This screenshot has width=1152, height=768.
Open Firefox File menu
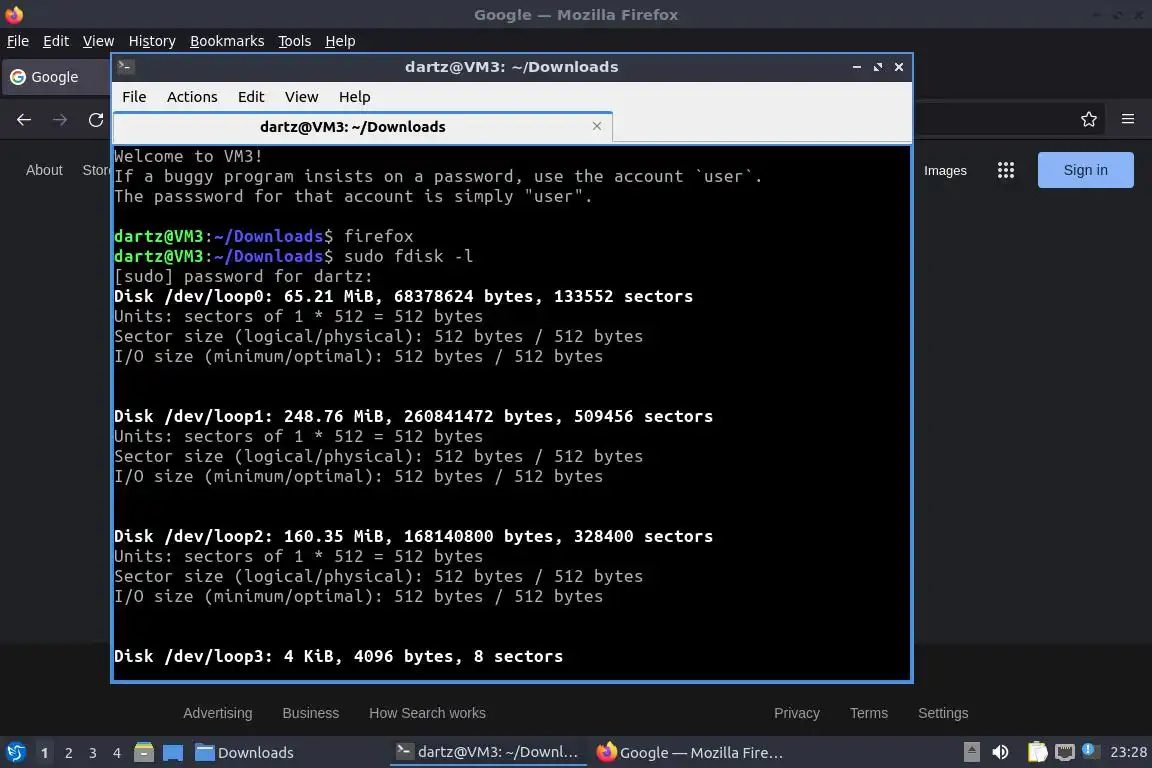pos(18,41)
